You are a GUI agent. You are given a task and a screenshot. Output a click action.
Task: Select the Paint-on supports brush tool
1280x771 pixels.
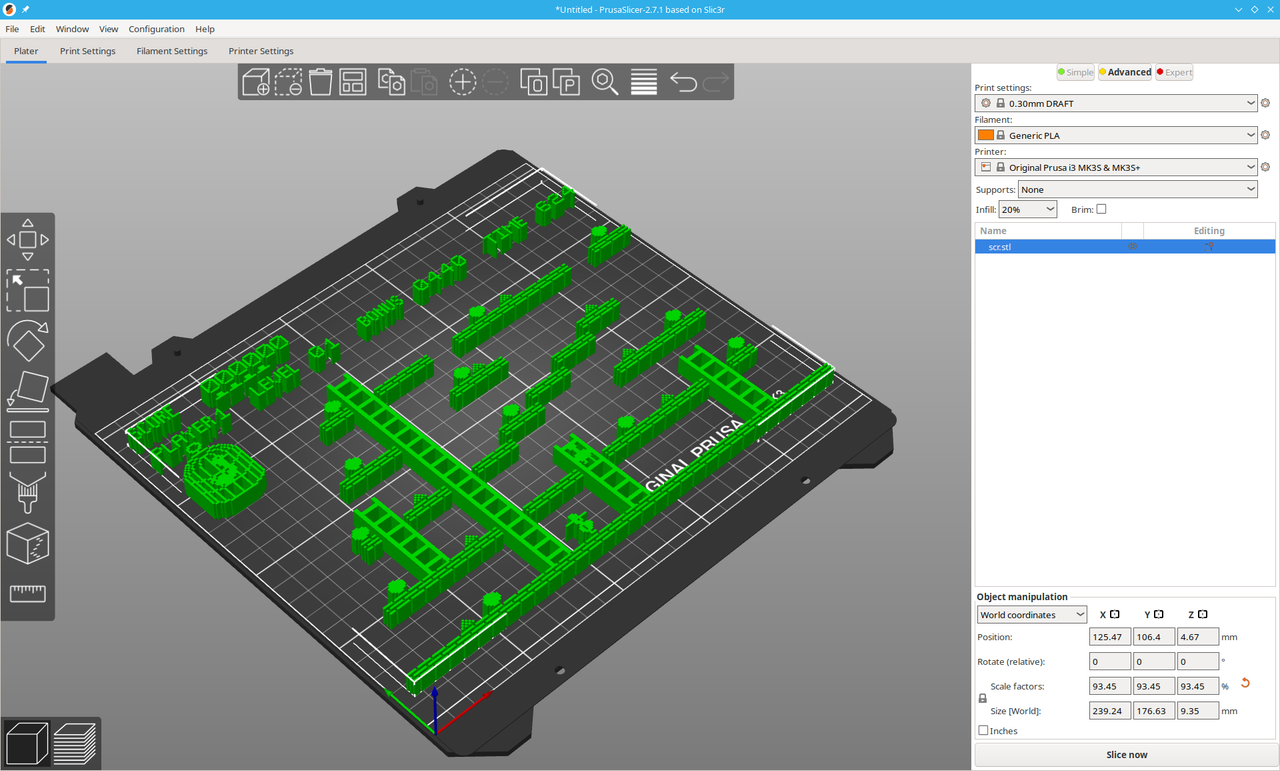pos(28,493)
